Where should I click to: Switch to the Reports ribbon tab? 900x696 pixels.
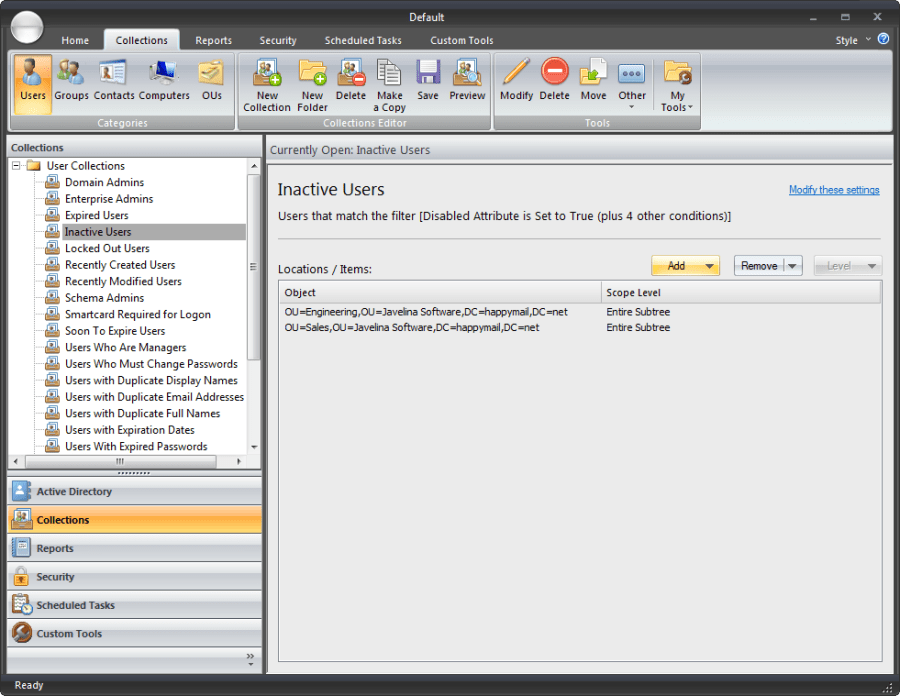pos(213,40)
